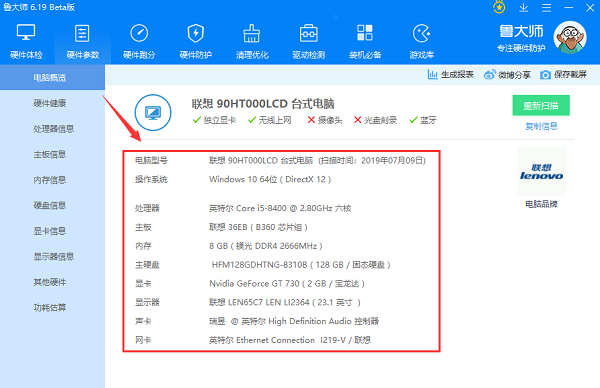Click the 保存截屏 camera screenshot icon
Viewport: 600px width, 388px height.
click(x=545, y=75)
